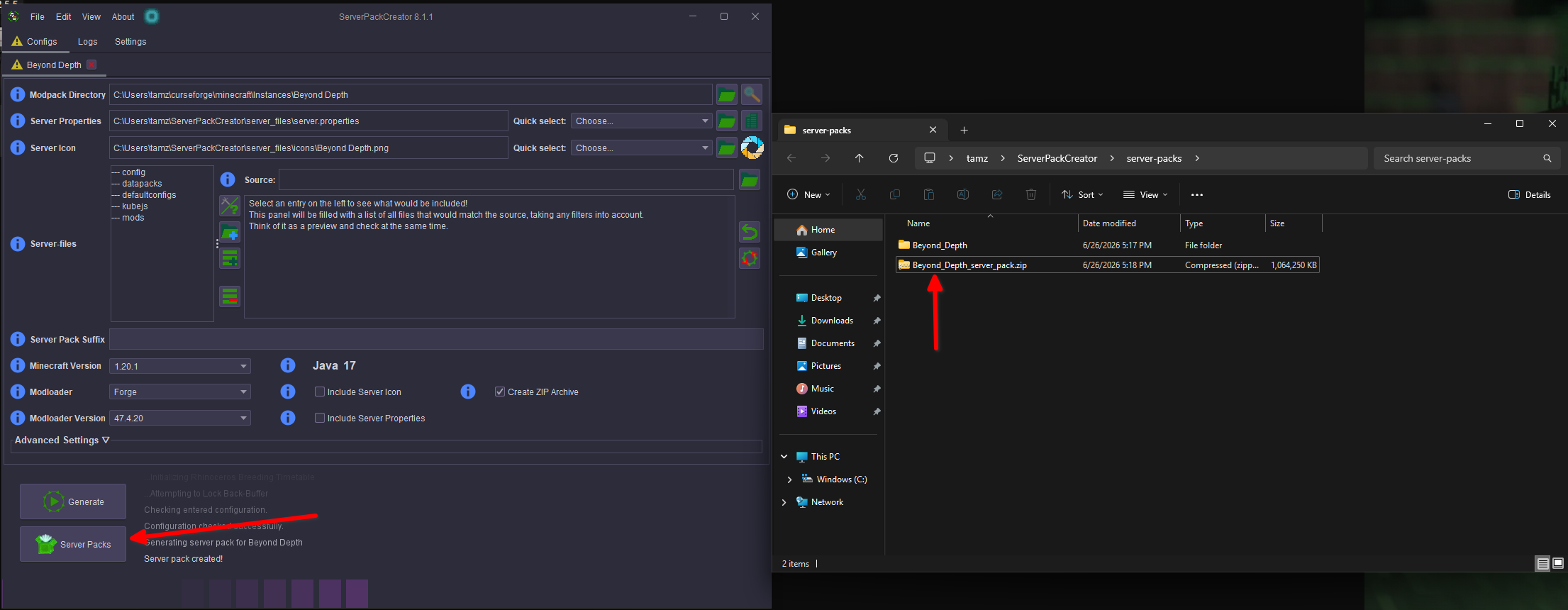Open the Modloader Forge dropdown

pyautogui.click(x=180, y=392)
